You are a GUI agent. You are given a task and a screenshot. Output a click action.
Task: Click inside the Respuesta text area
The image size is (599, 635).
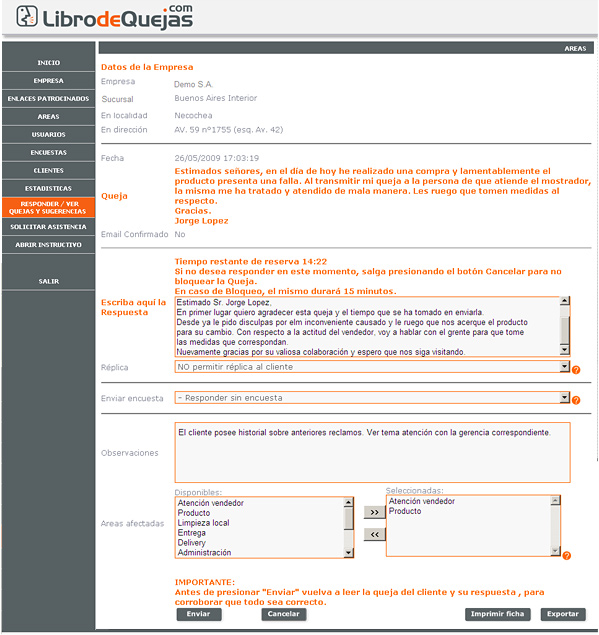point(367,327)
